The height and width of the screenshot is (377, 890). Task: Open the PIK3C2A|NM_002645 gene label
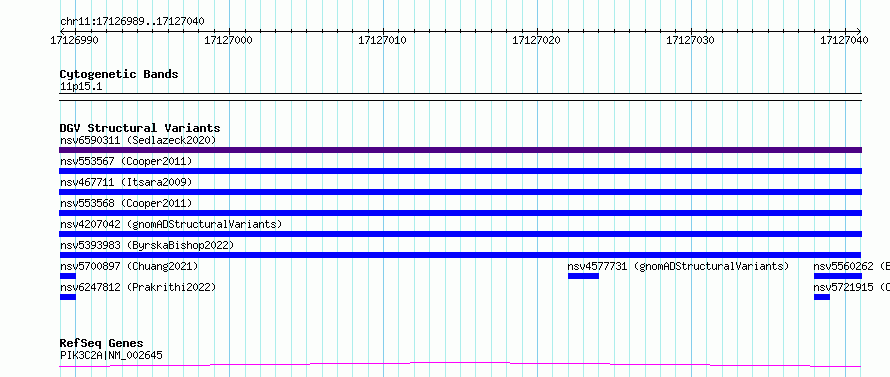[111, 355]
